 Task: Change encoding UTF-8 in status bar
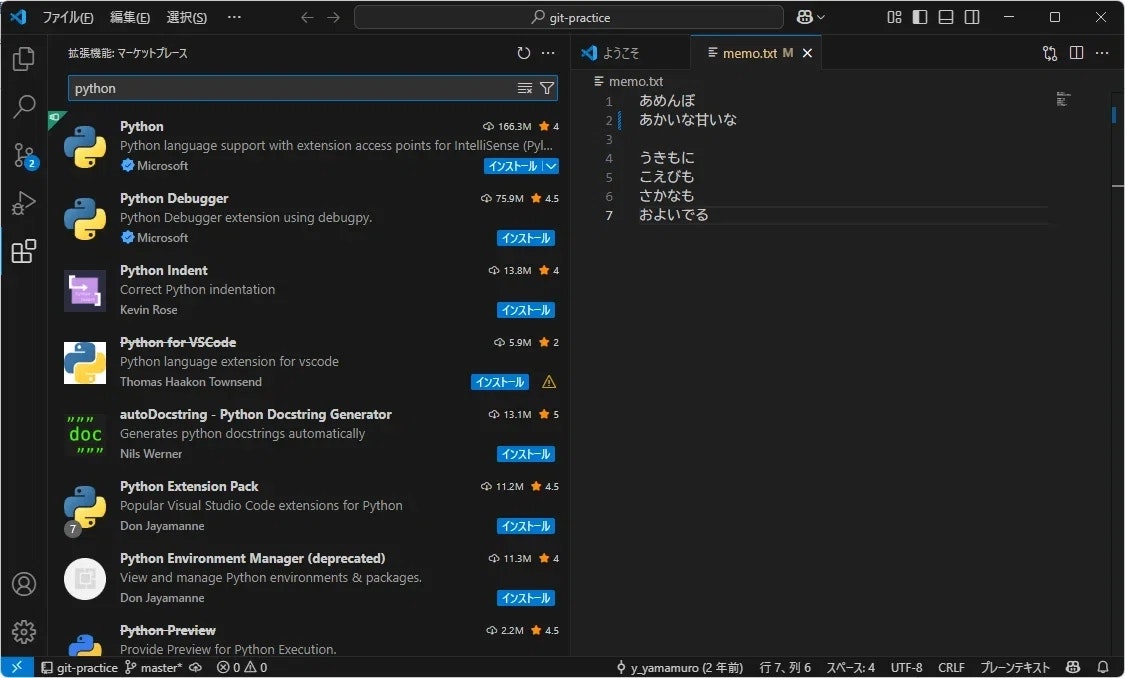[x=907, y=667]
